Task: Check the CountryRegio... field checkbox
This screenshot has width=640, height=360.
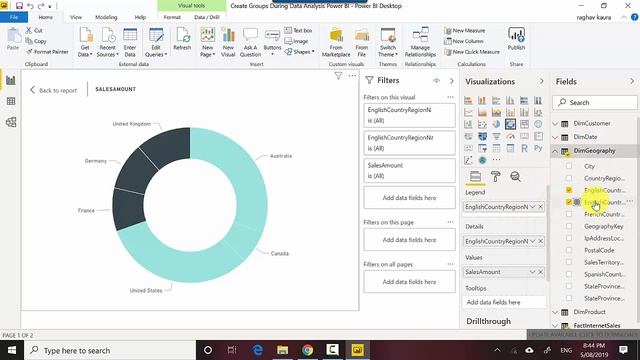Action: pos(569,178)
